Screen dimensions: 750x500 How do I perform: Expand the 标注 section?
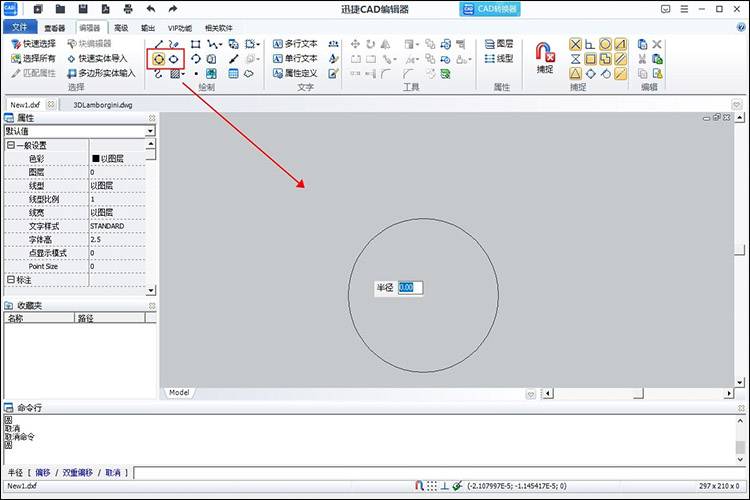coord(11,279)
